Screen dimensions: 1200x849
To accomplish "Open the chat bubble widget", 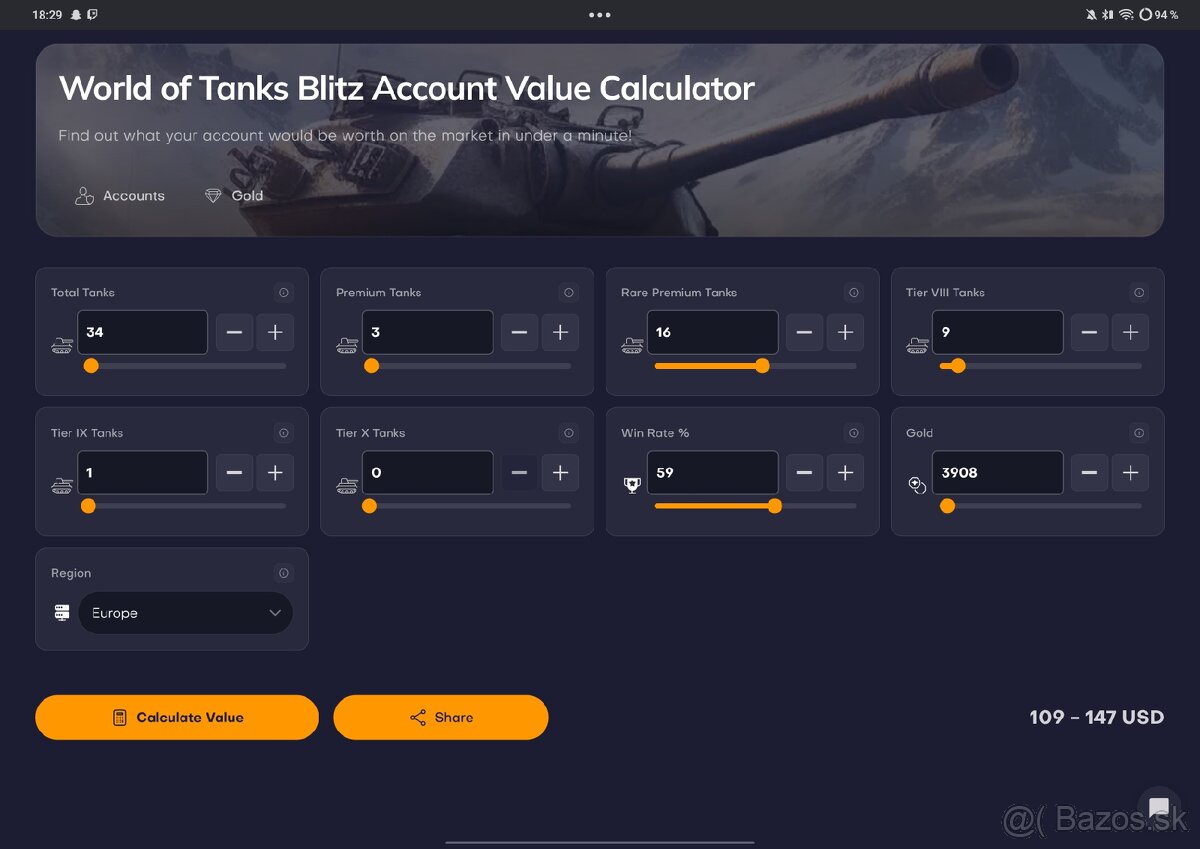I will [1159, 808].
